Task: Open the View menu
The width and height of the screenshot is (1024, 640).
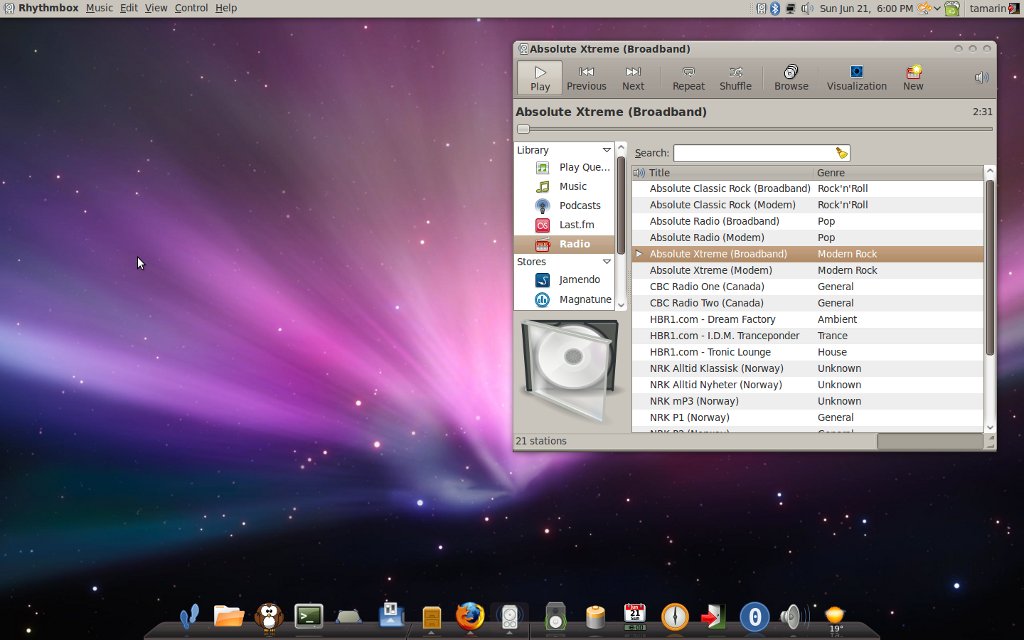Action: (x=155, y=8)
